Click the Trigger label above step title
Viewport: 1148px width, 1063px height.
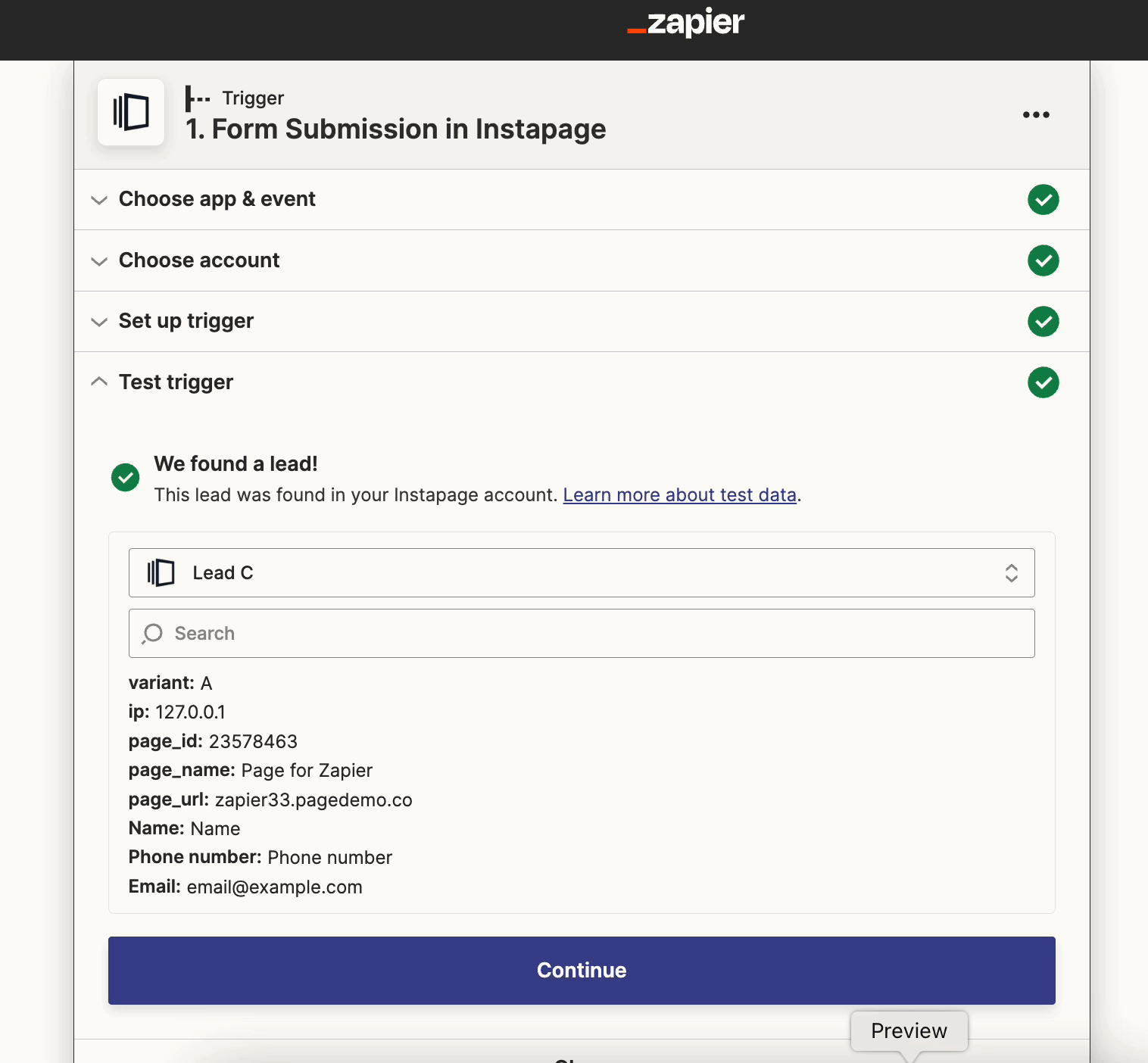coord(253,98)
